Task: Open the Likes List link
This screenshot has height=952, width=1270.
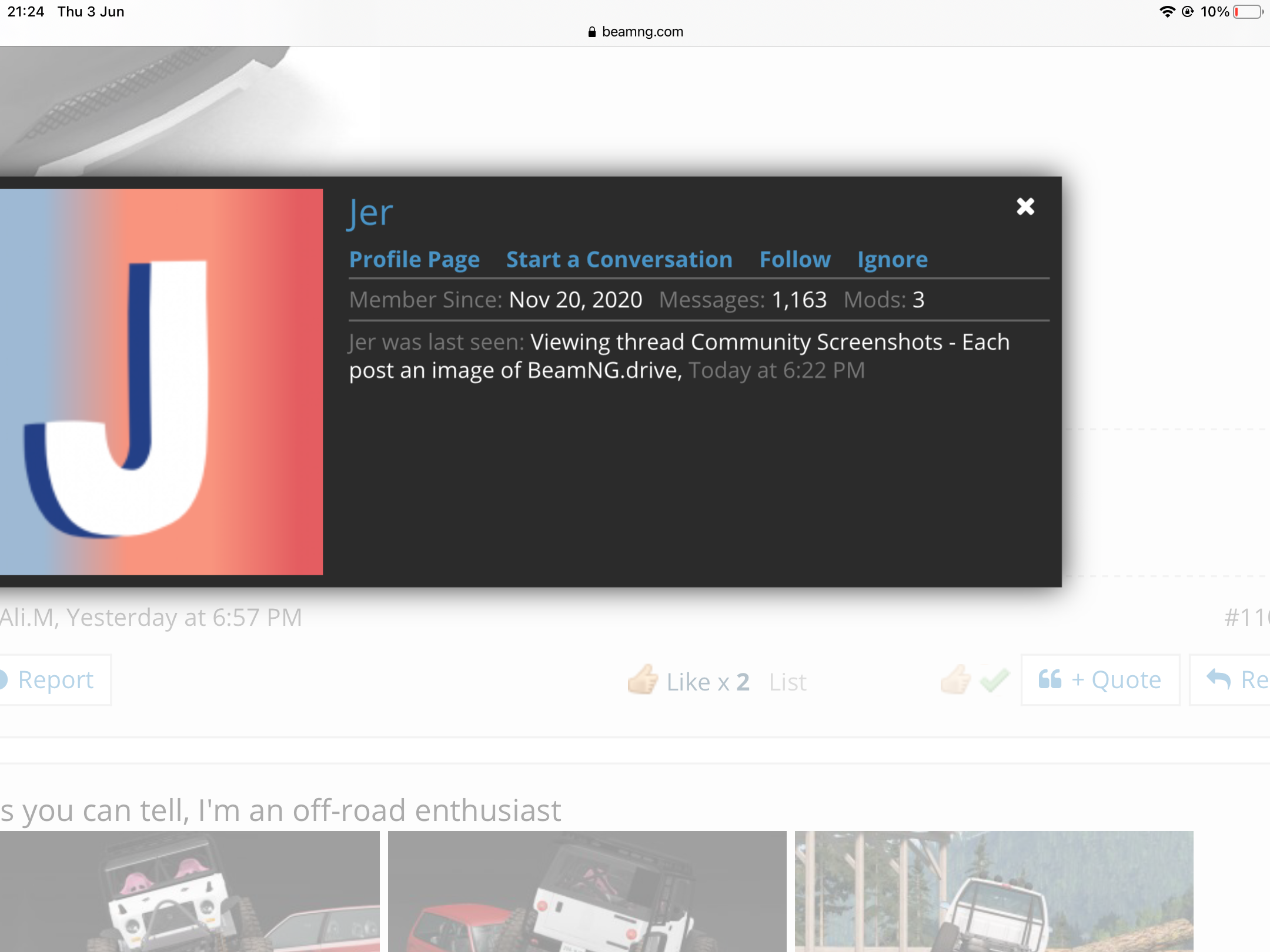Action: pyautogui.click(x=788, y=682)
